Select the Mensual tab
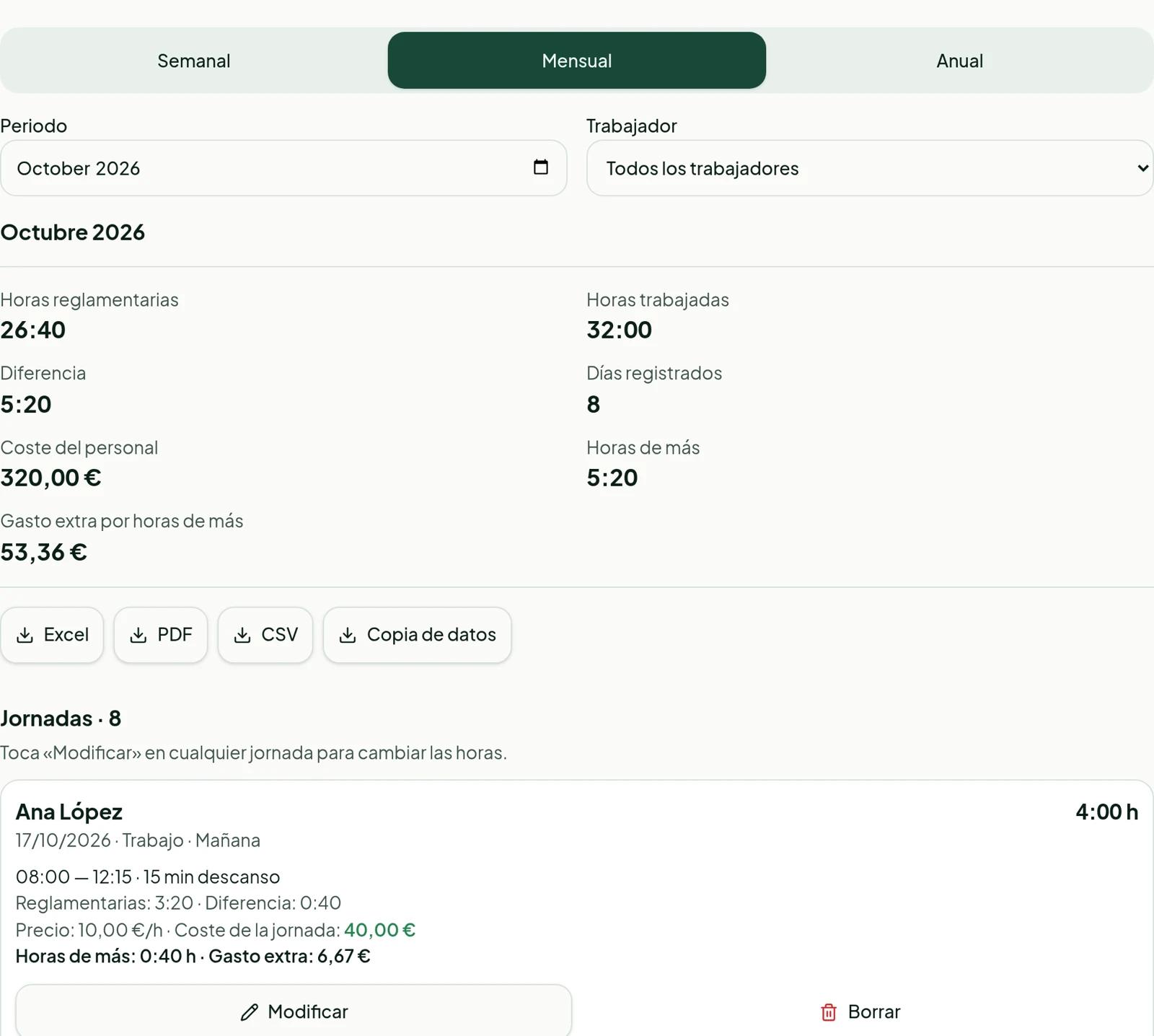The width and height of the screenshot is (1154, 1036). pyautogui.click(x=577, y=61)
